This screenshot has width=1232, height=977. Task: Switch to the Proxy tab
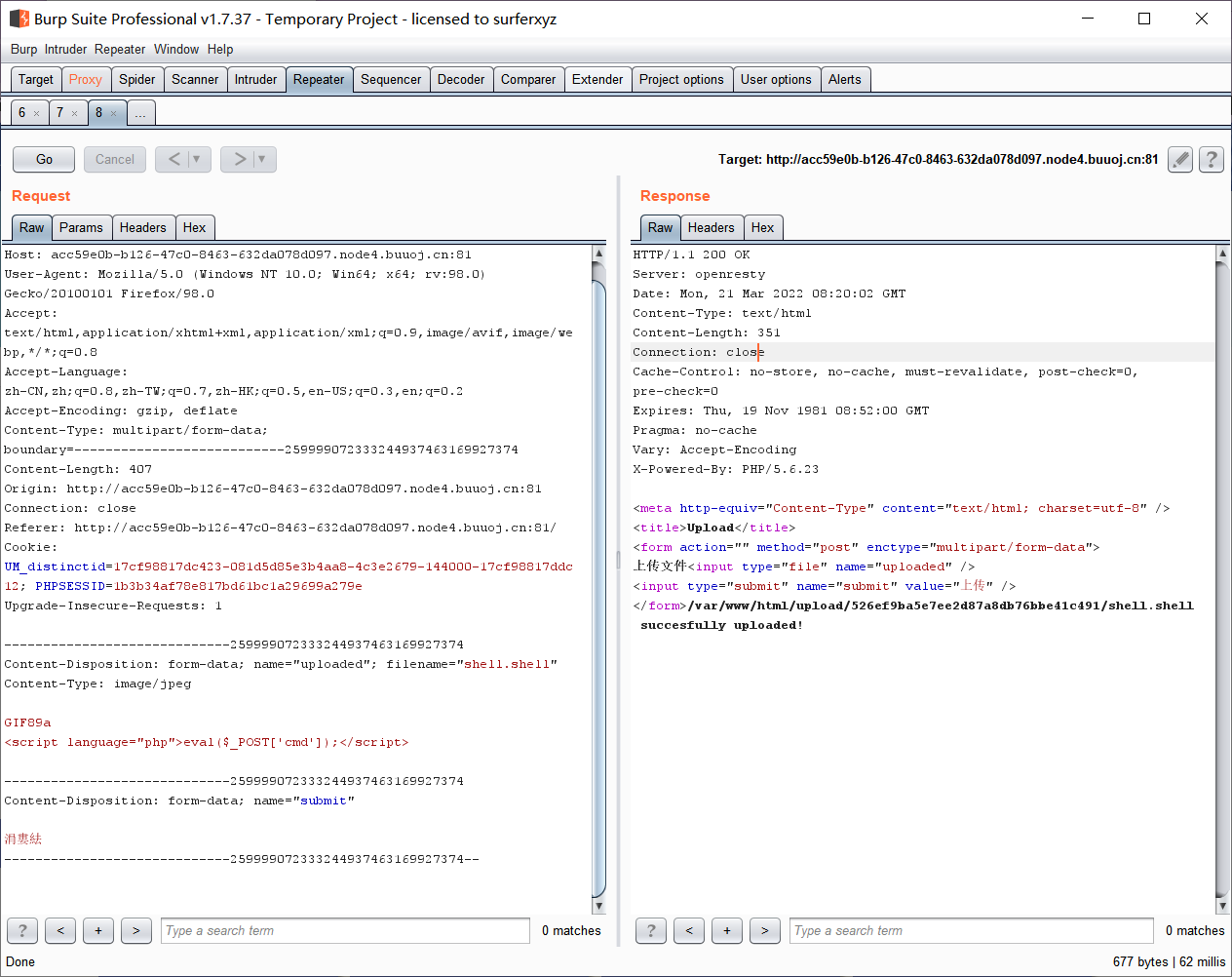[86, 80]
